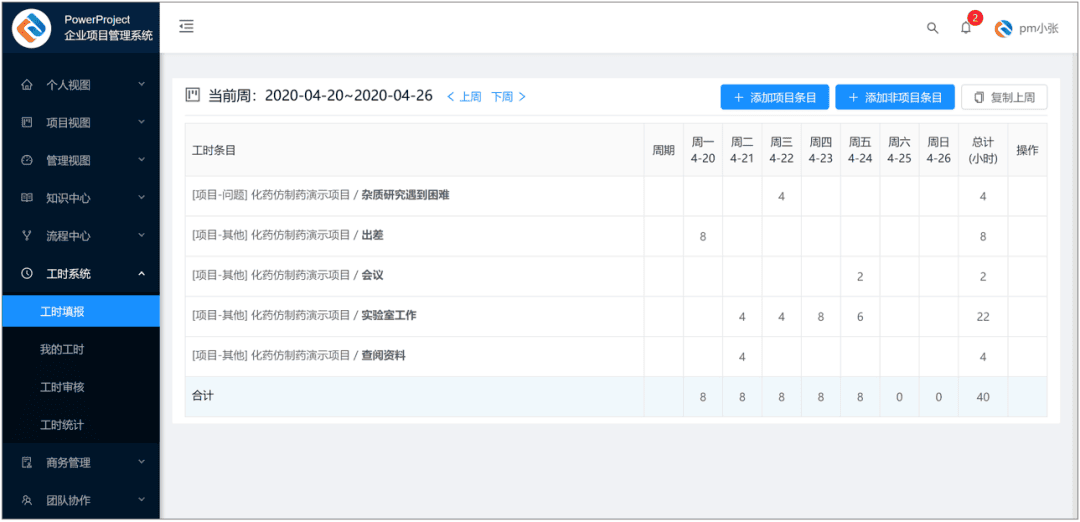Click the 周六 4-25 column header

[x=899, y=150]
